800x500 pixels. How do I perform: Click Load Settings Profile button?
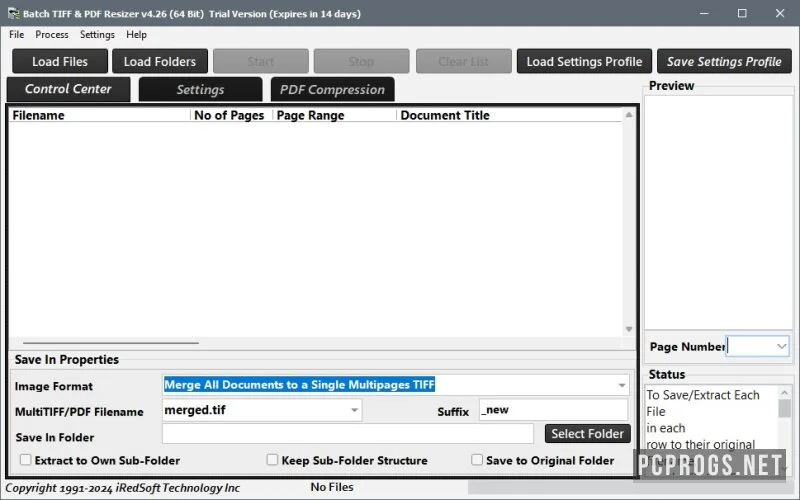(584, 61)
